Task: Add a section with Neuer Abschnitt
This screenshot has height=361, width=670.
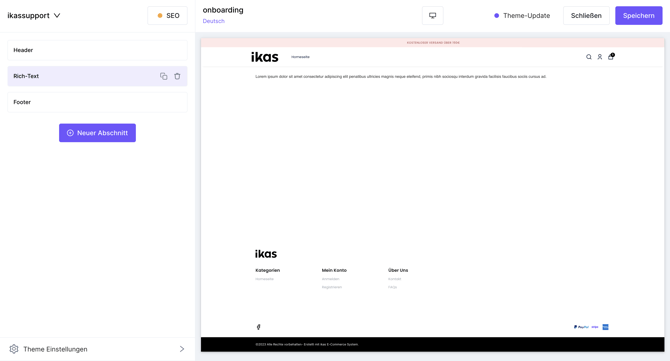Action: 97,133
